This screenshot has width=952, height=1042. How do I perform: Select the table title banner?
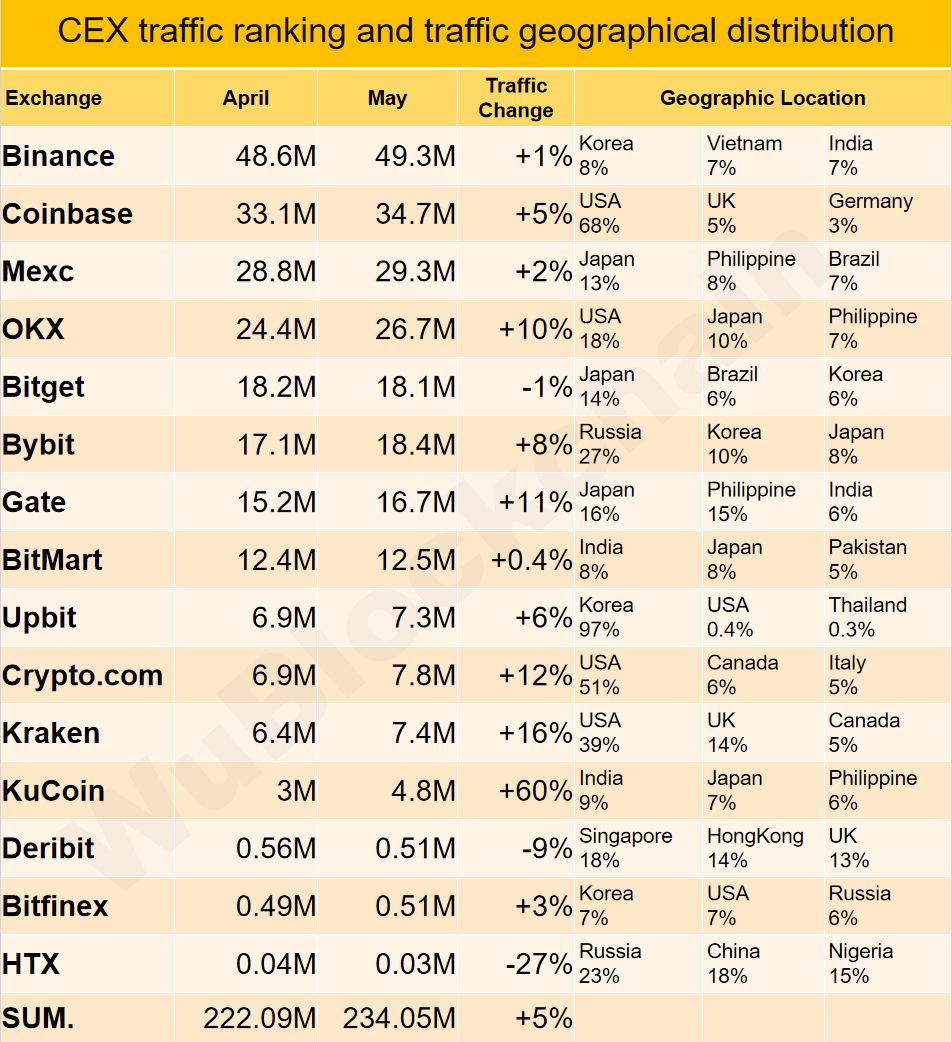[476, 33]
